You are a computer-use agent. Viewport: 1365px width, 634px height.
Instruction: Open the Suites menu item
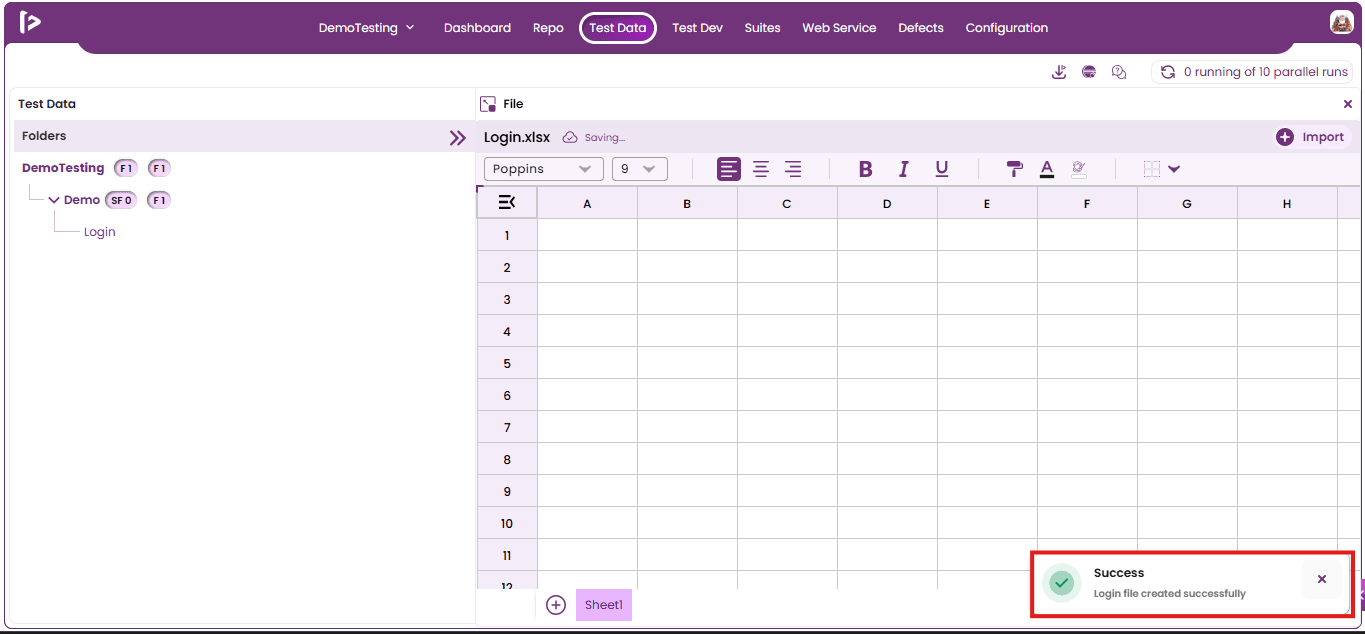pyautogui.click(x=762, y=28)
